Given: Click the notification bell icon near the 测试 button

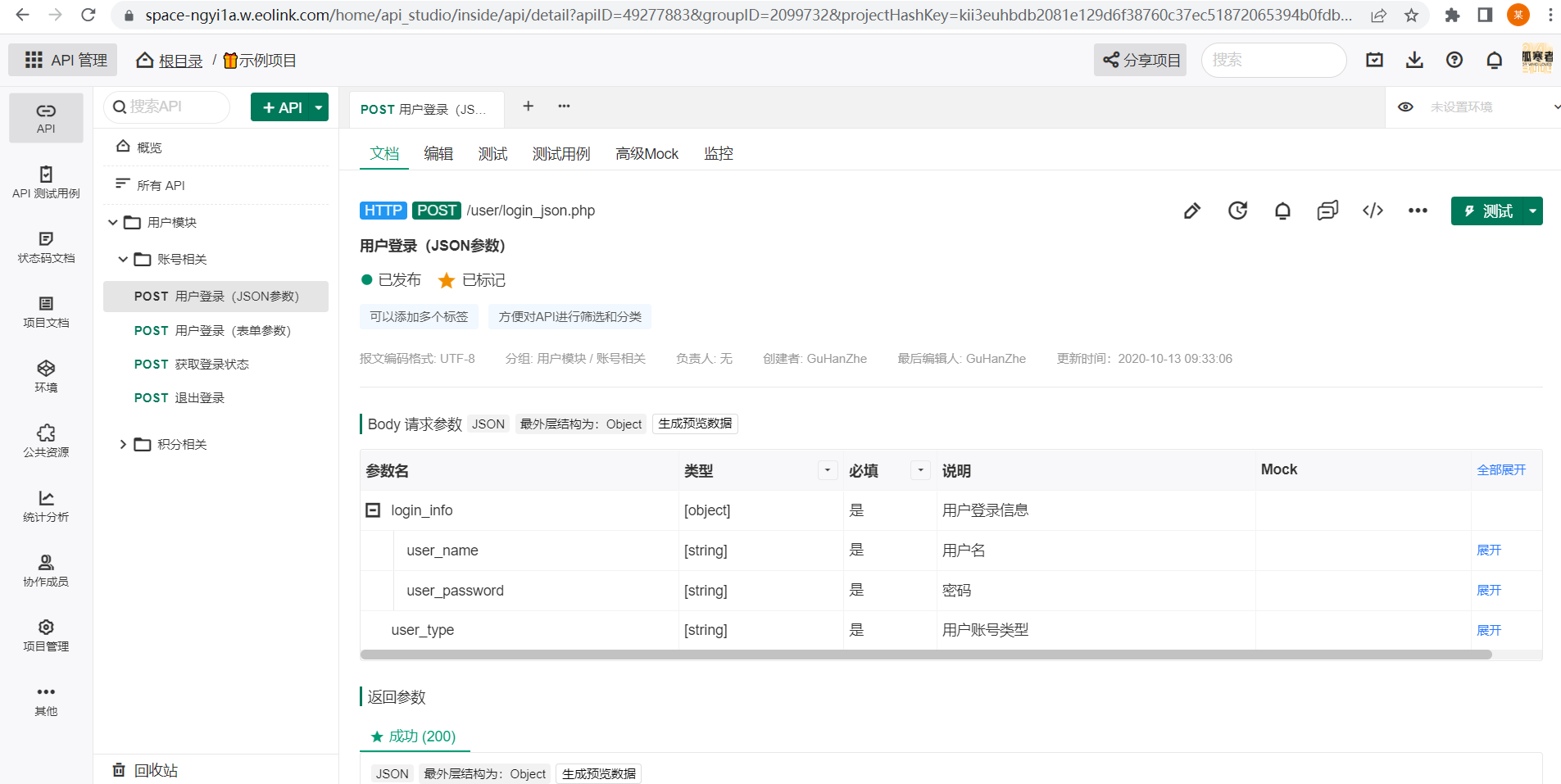Looking at the screenshot, I should [x=1282, y=211].
